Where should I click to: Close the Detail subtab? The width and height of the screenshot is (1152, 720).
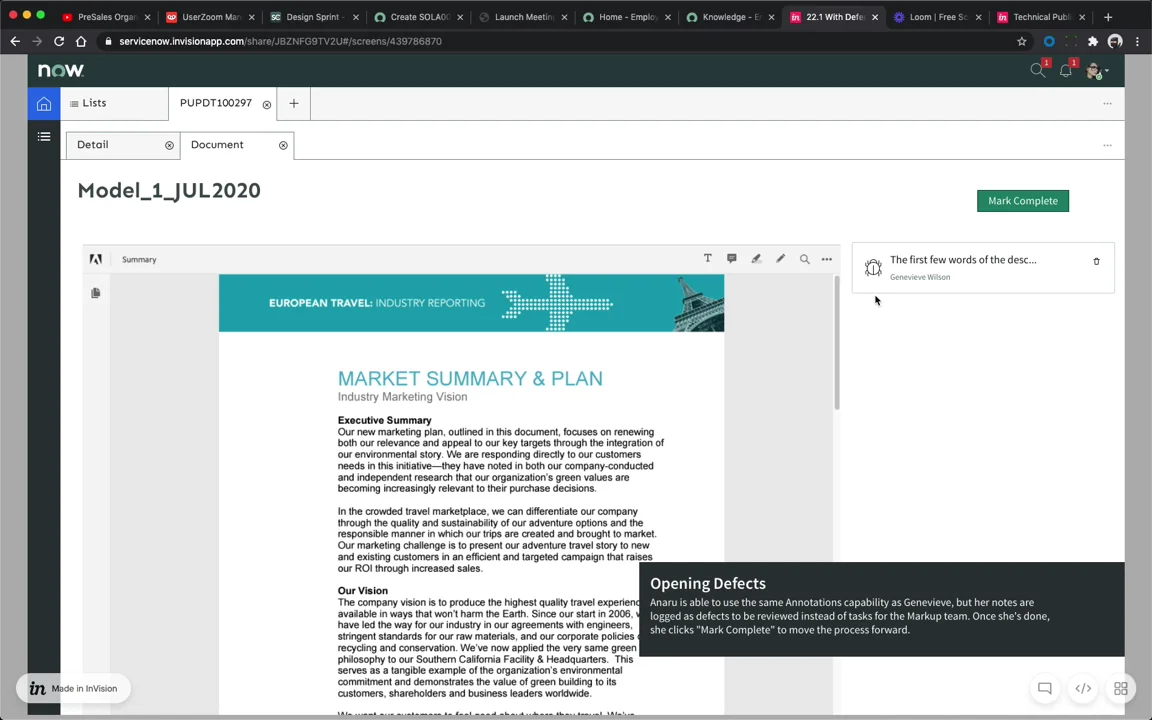(170, 145)
